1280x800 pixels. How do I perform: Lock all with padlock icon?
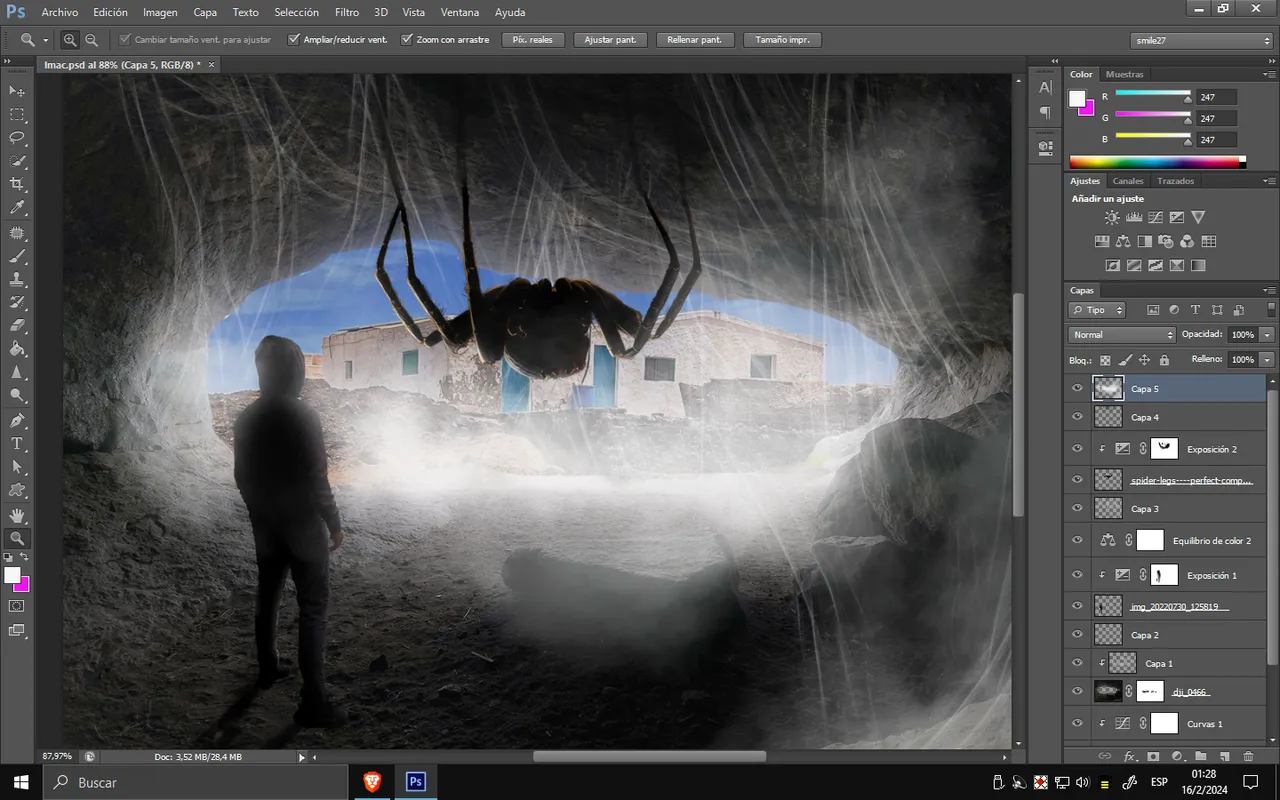point(1165,360)
